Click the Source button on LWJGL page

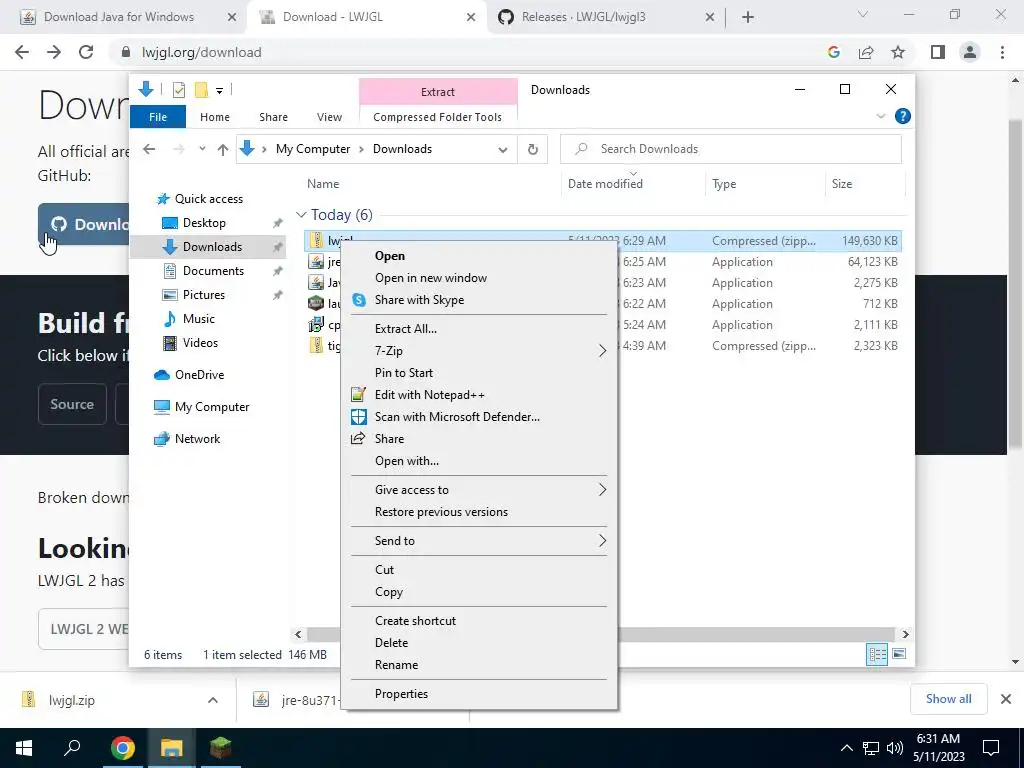72,404
